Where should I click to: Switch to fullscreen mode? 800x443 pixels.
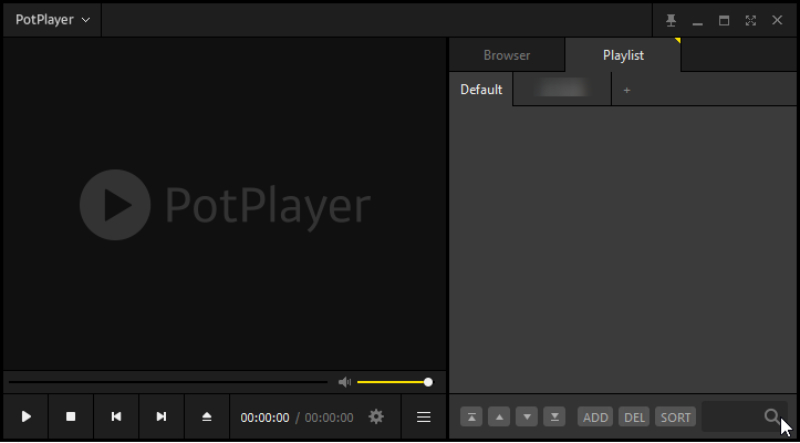click(x=751, y=20)
